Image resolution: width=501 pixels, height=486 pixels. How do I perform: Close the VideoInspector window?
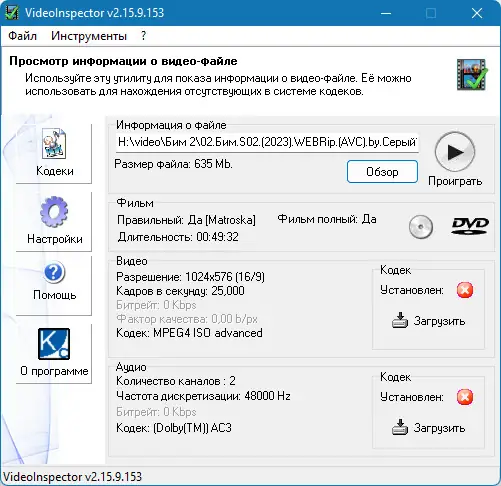pyautogui.click(x=477, y=13)
